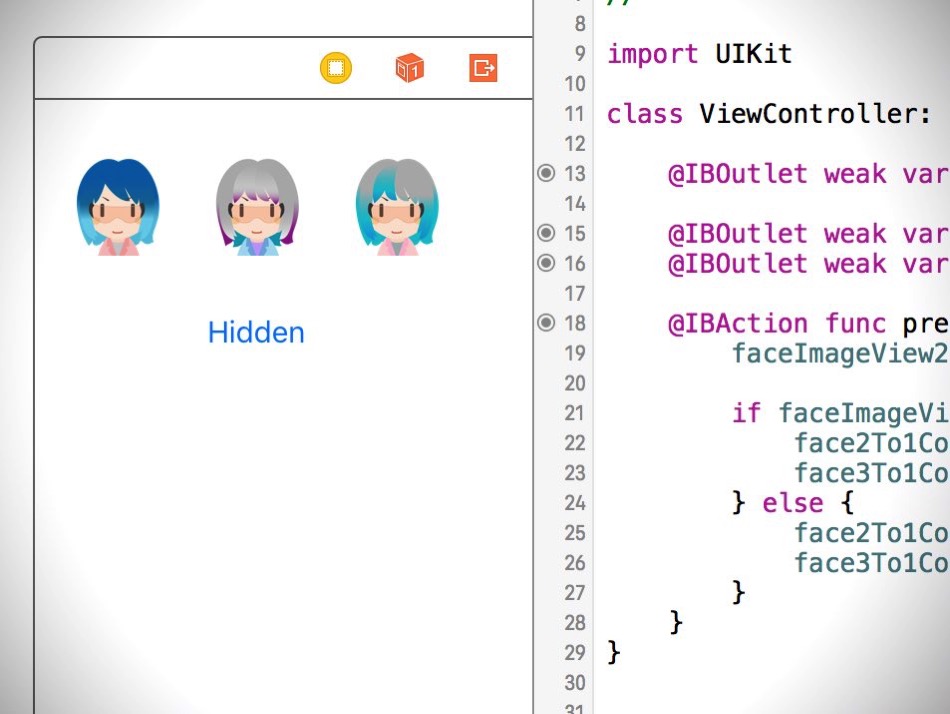Viewport: 950px width, 714px height.
Task: Click the 'if faceImageVi' statement on line 21
Action: pos(841,413)
